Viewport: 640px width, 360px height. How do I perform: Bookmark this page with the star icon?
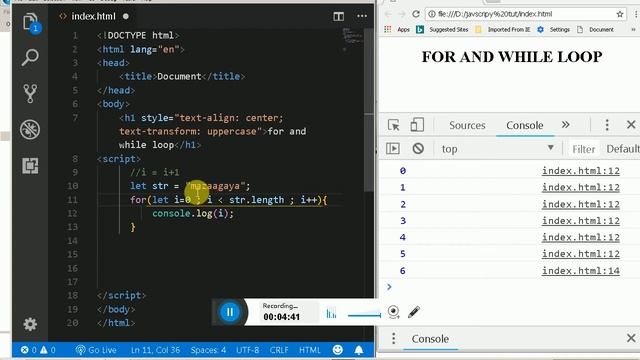620,14
